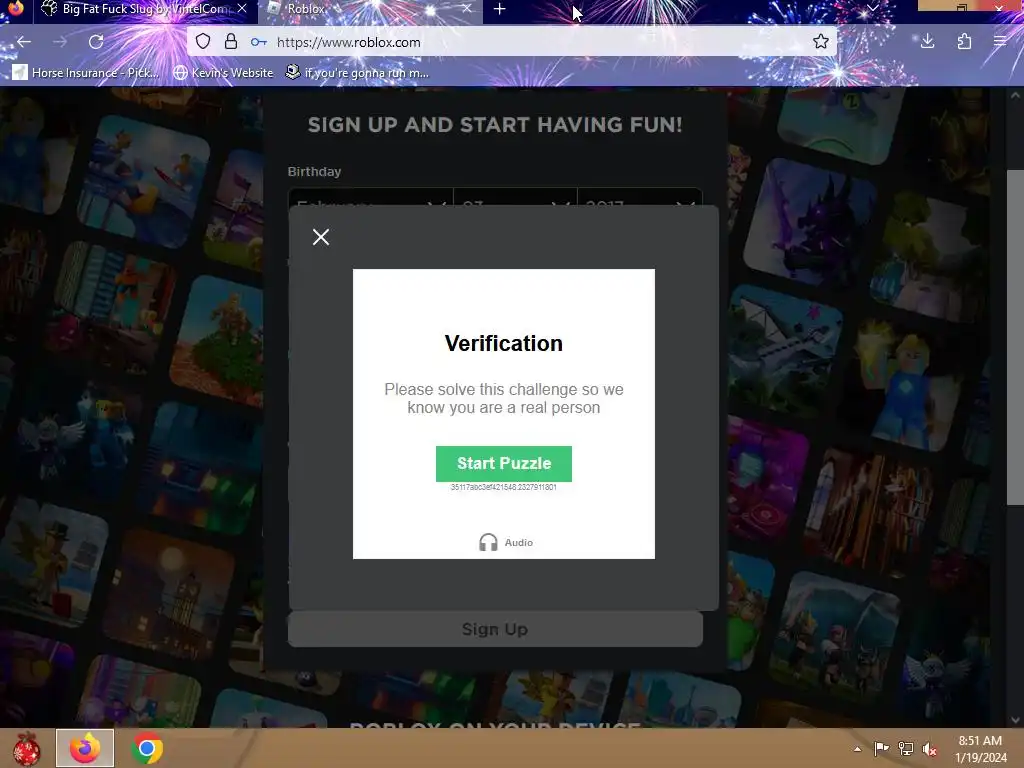Viewport: 1024px width, 768px height.
Task: Close the Roblox tab
Action: point(466,8)
